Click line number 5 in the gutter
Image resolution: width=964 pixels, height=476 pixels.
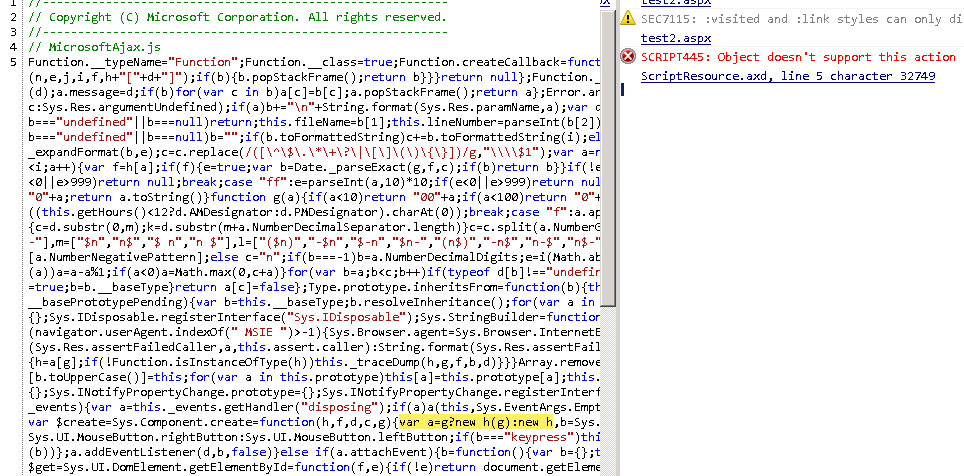tap(13, 61)
